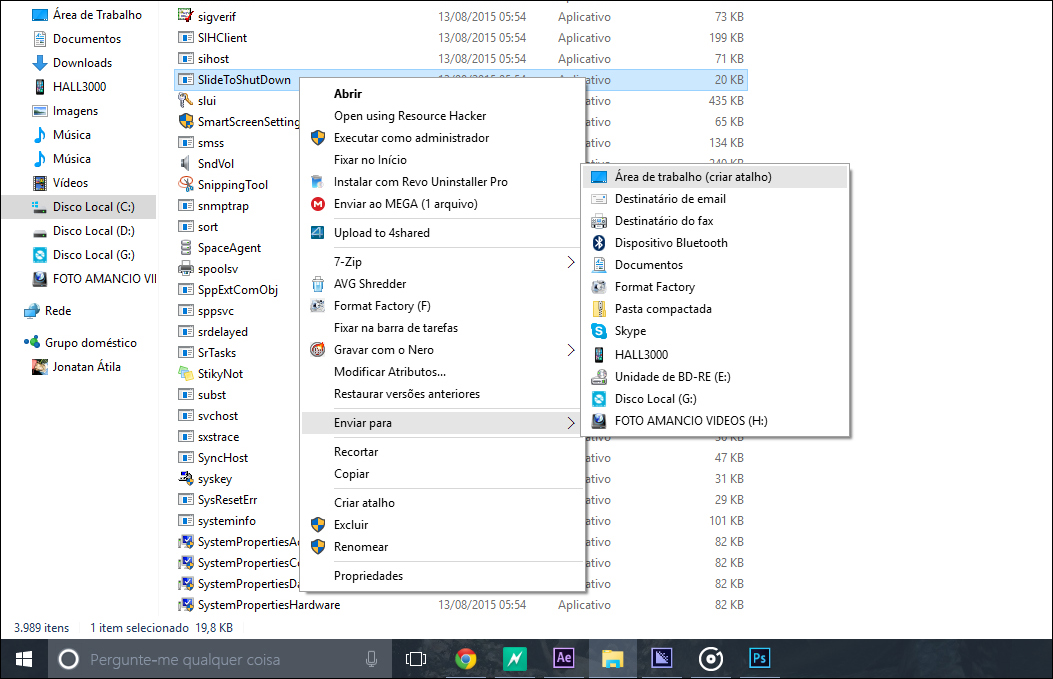1053x679 pixels.
Task: Open Downloads in the navigation pane
Action: [82, 62]
